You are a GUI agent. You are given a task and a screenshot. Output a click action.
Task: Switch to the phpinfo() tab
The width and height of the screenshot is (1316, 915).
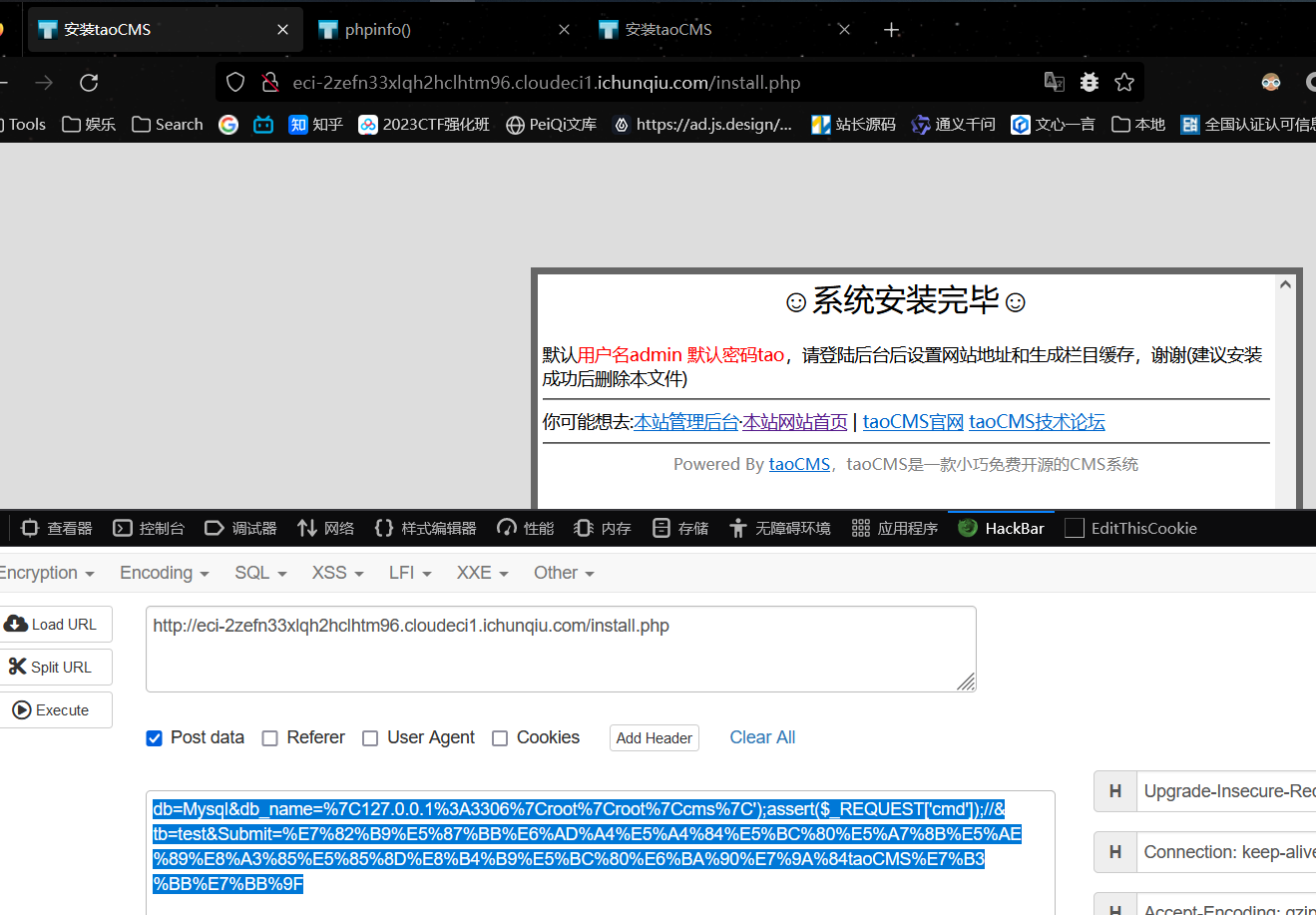(x=444, y=30)
